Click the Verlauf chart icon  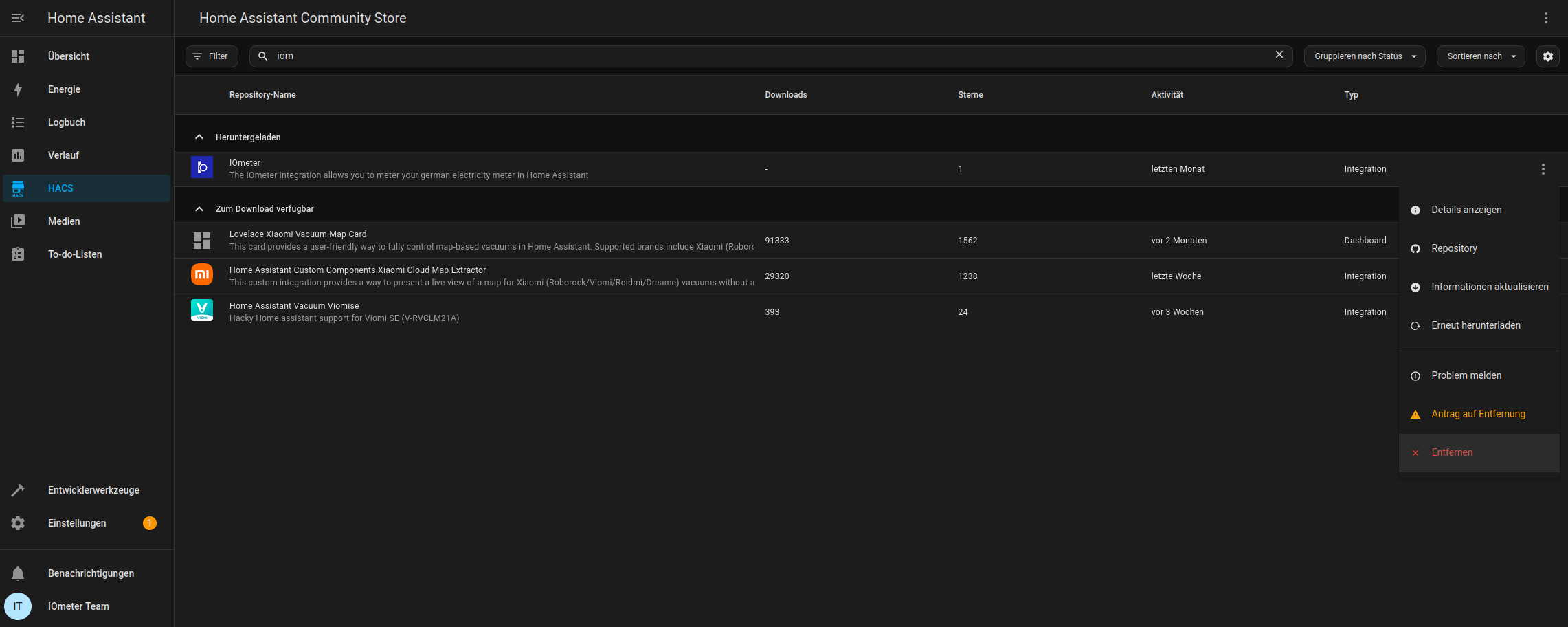[18, 155]
